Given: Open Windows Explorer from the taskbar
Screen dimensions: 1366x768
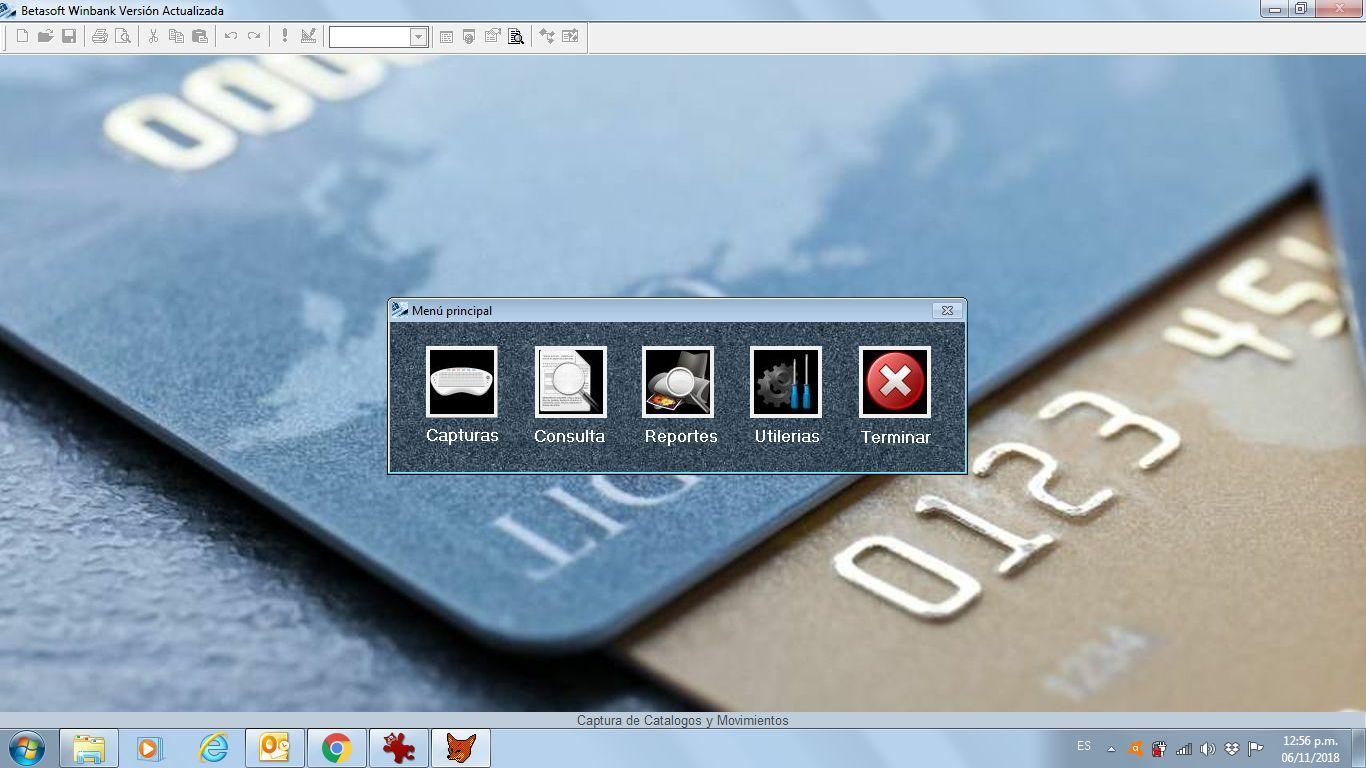Looking at the screenshot, I should point(89,748).
